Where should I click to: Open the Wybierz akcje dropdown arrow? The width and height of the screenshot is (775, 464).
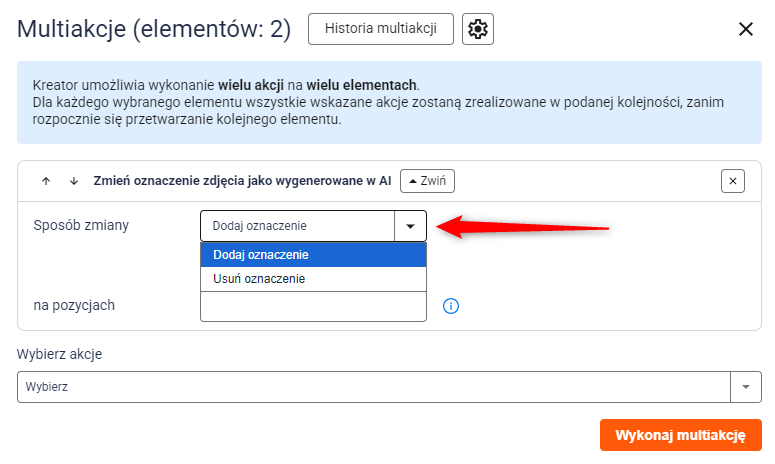tap(746, 387)
